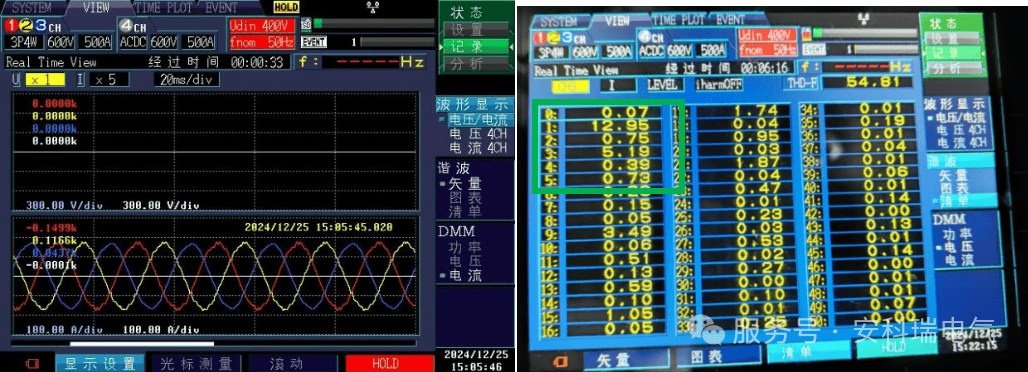
Task: Click the SD card usage bar on the left screen
Action: click(374, 24)
